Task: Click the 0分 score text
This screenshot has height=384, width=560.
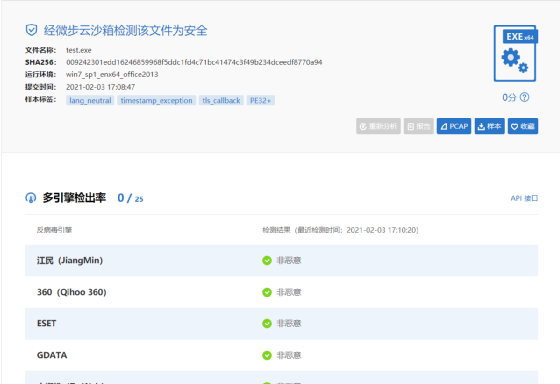Action: tap(509, 97)
